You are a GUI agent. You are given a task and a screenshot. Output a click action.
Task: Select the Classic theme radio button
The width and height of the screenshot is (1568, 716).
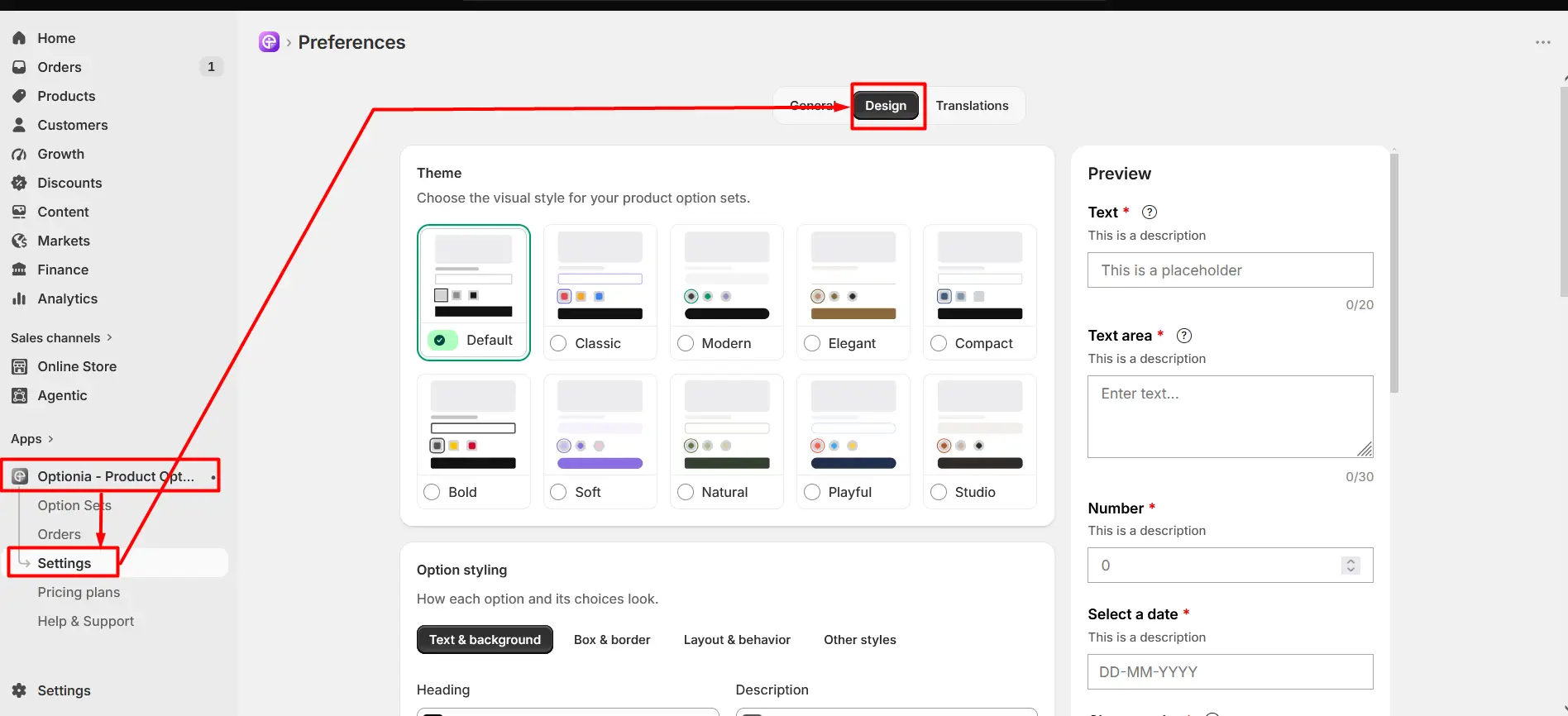tap(559, 343)
